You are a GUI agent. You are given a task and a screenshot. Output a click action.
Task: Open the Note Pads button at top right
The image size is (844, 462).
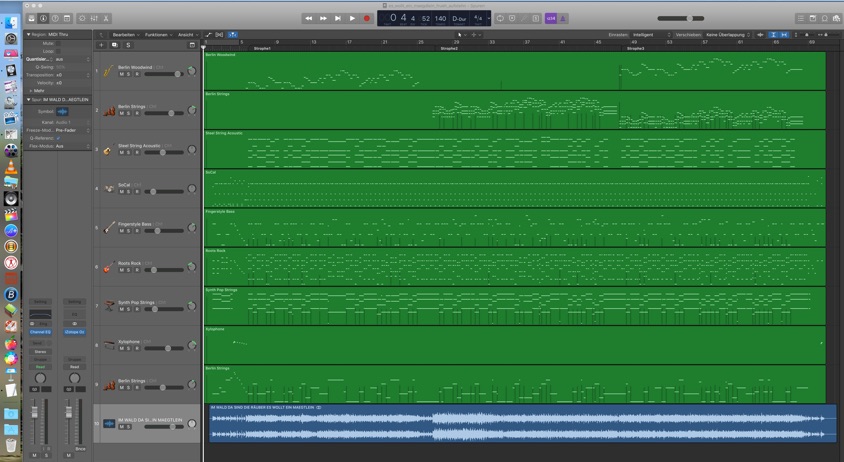coord(813,18)
